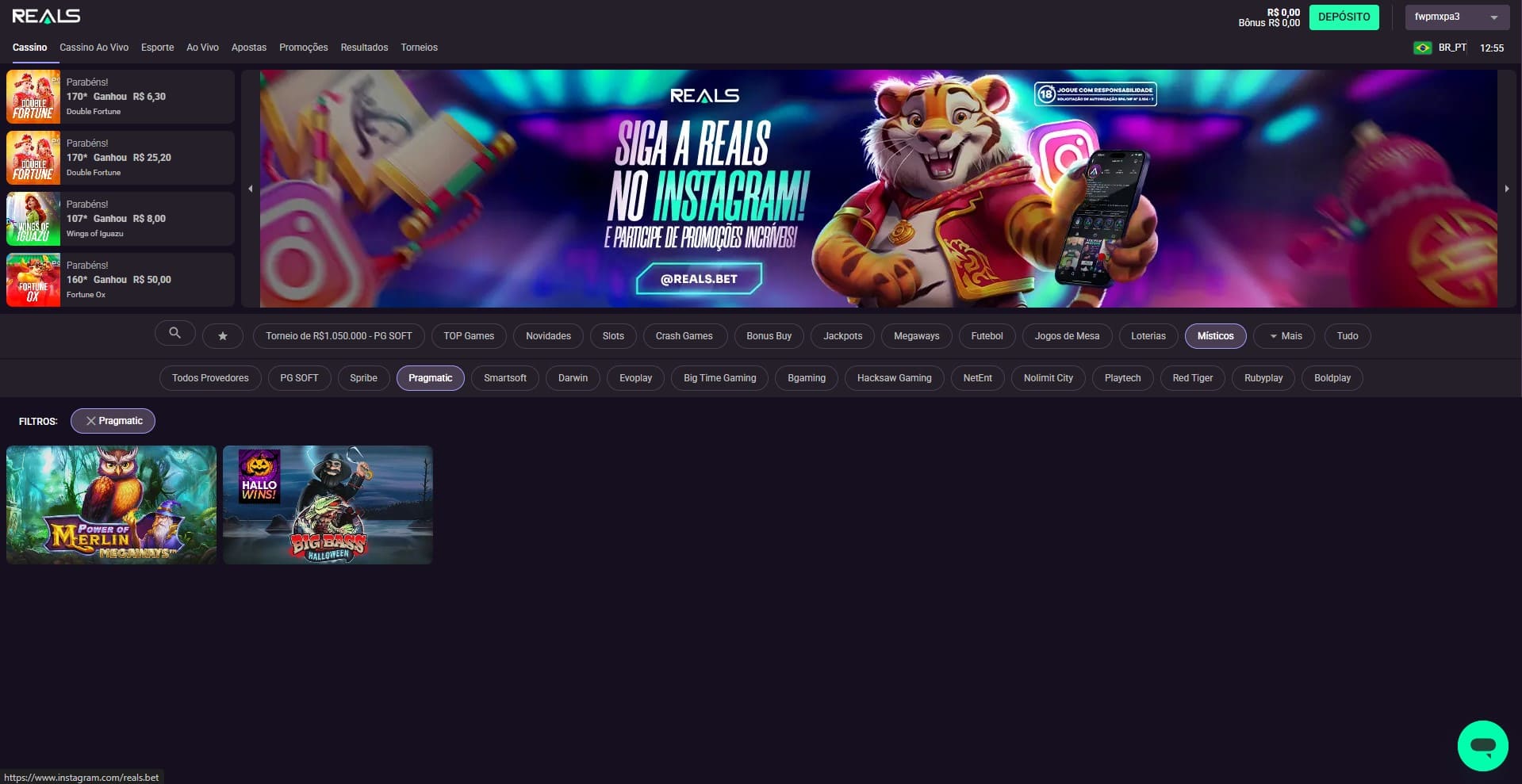Filter by Rubyplay provider
Screen dimensions: 1522x784
1263,378
